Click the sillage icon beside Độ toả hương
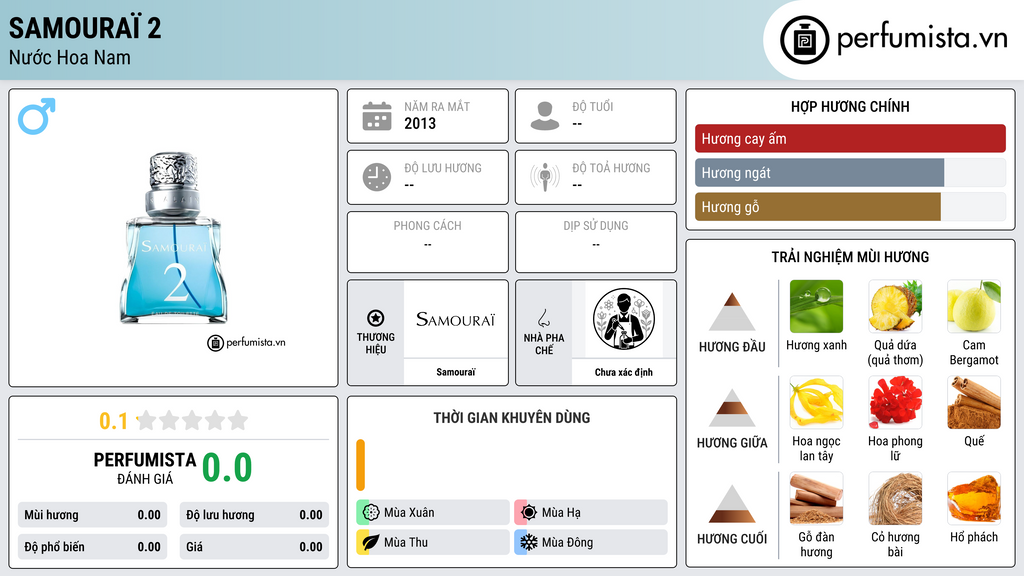Viewport: 1024px width, 576px height. [x=545, y=177]
